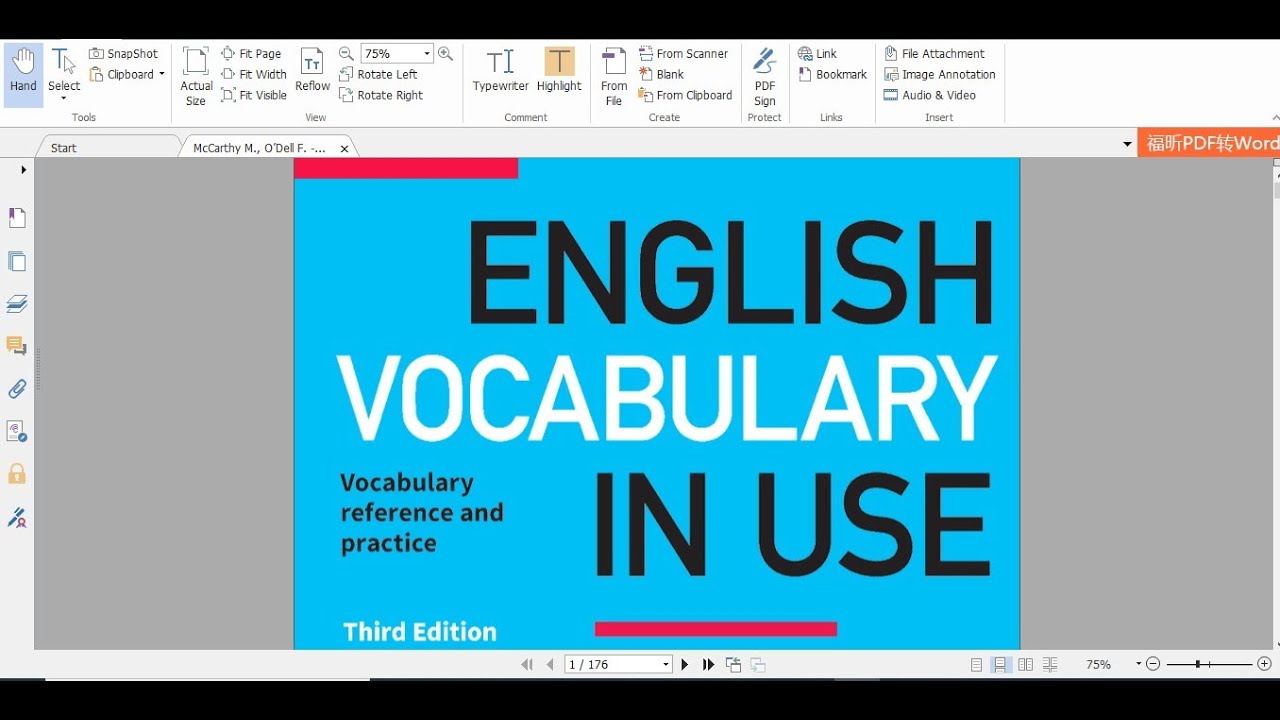Open the Bookmarks side panel
This screenshot has width=1280, height=720.
coord(17,217)
